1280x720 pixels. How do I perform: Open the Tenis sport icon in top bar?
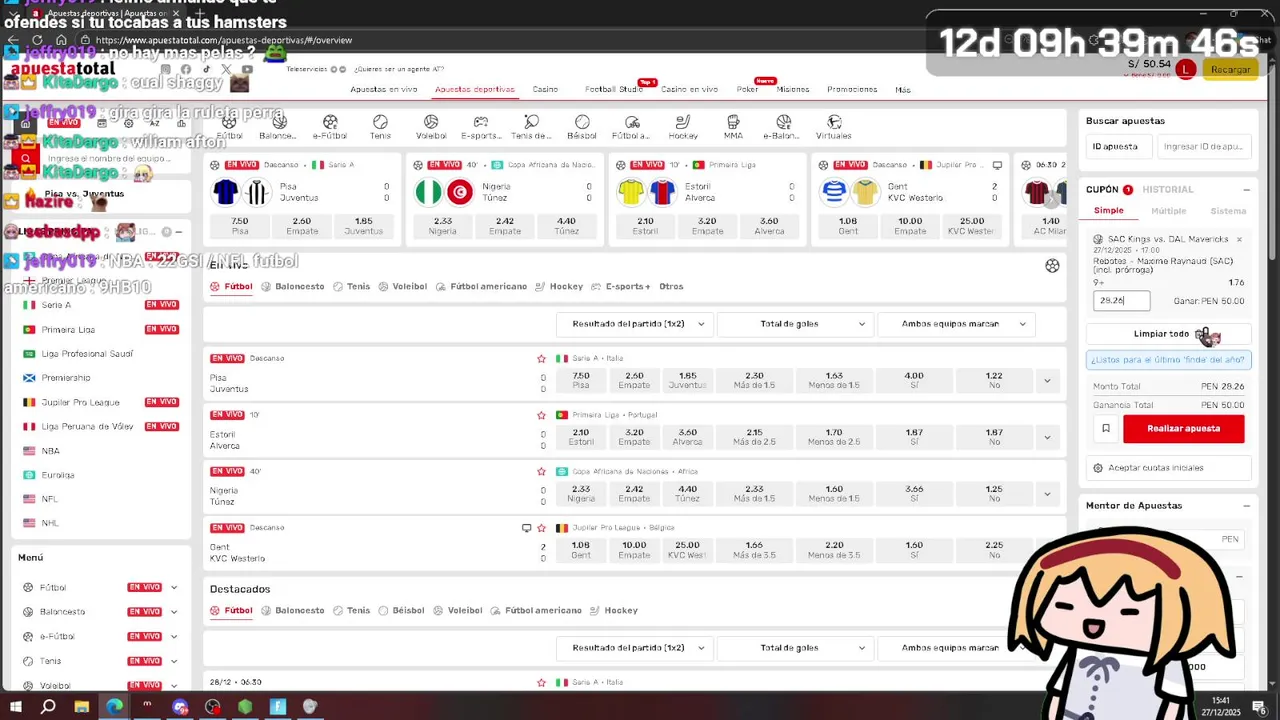coord(380,127)
